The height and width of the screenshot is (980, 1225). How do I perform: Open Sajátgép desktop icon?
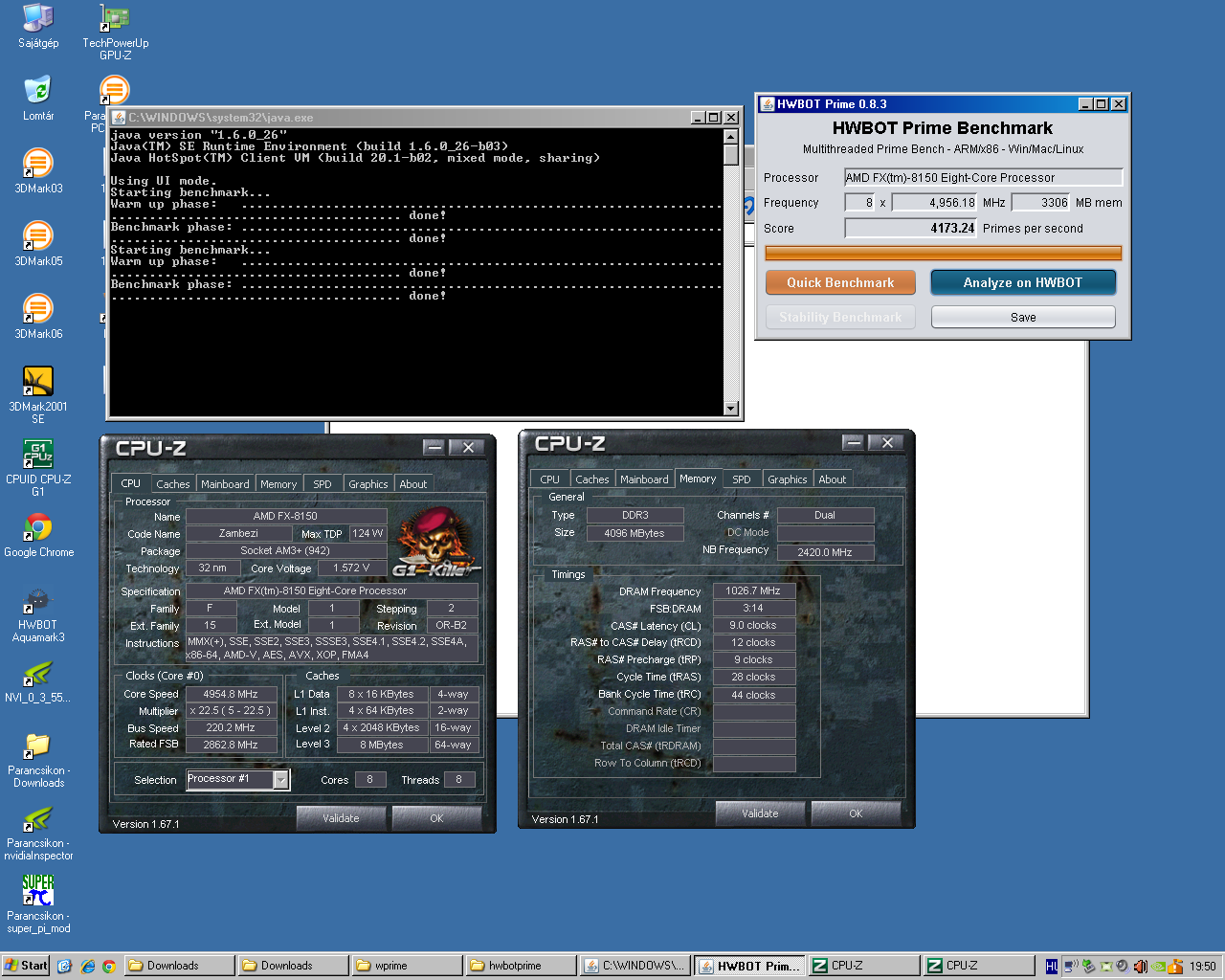[38, 26]
